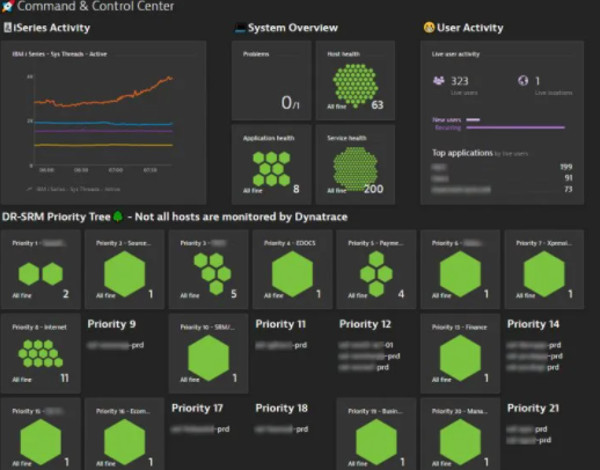The height and width of the screenshot is (470, 600).
Task: Click the Command & Control Center title
Action: (95, 6)
